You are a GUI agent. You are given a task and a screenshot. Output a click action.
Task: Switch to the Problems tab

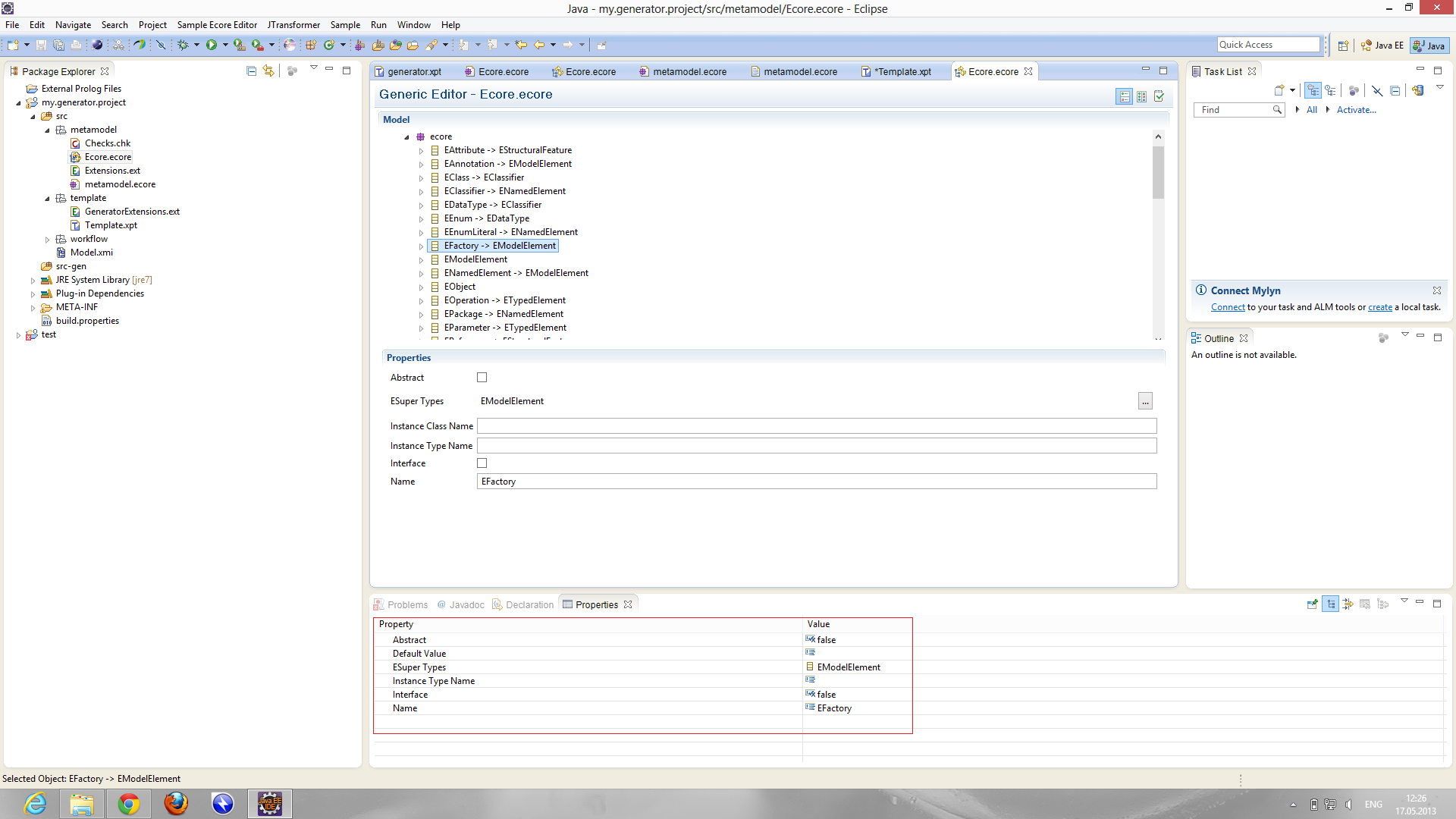401,604
